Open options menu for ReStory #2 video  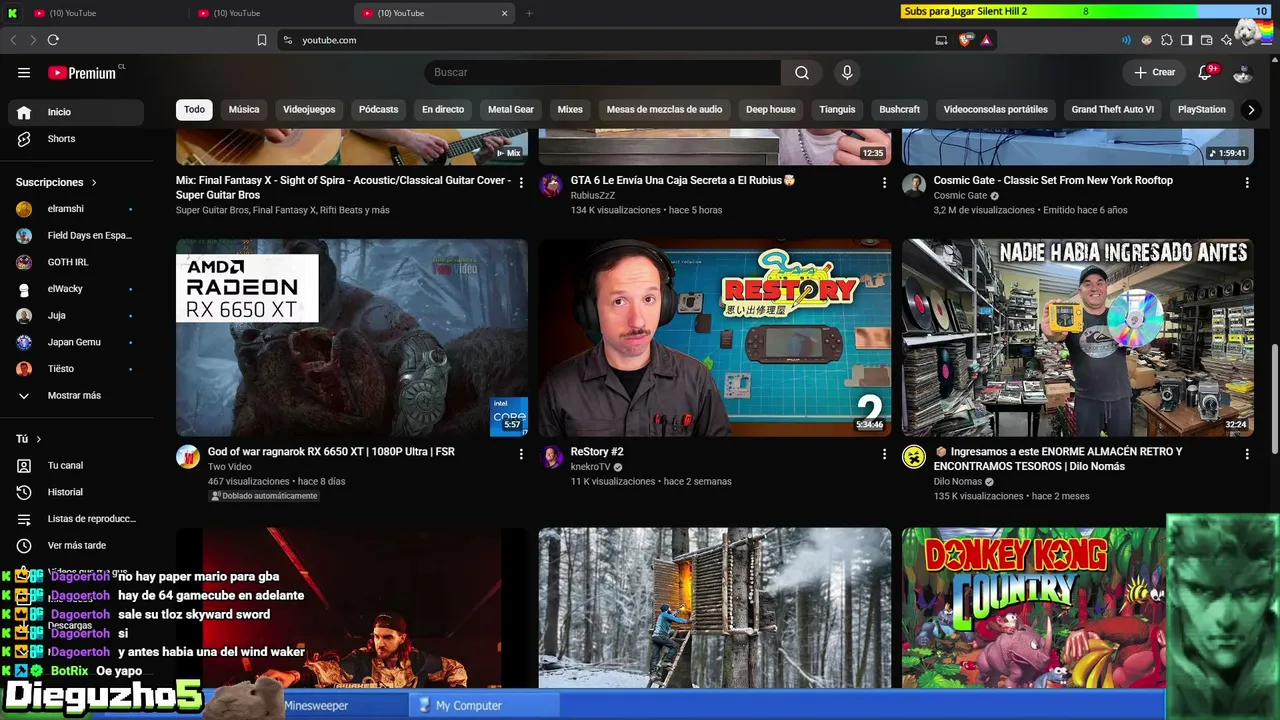click(x=884, y=454)
